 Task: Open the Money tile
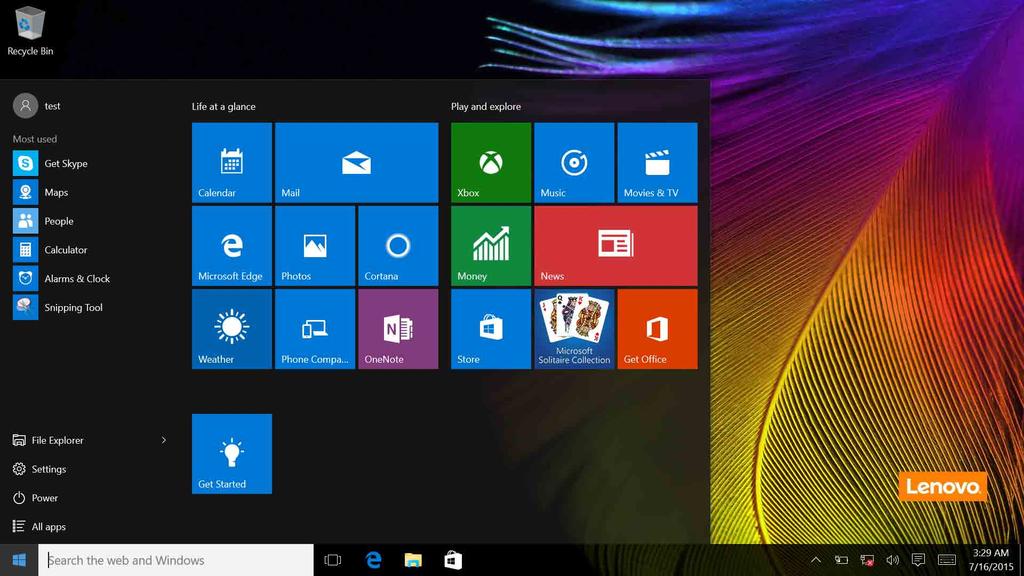491,246
